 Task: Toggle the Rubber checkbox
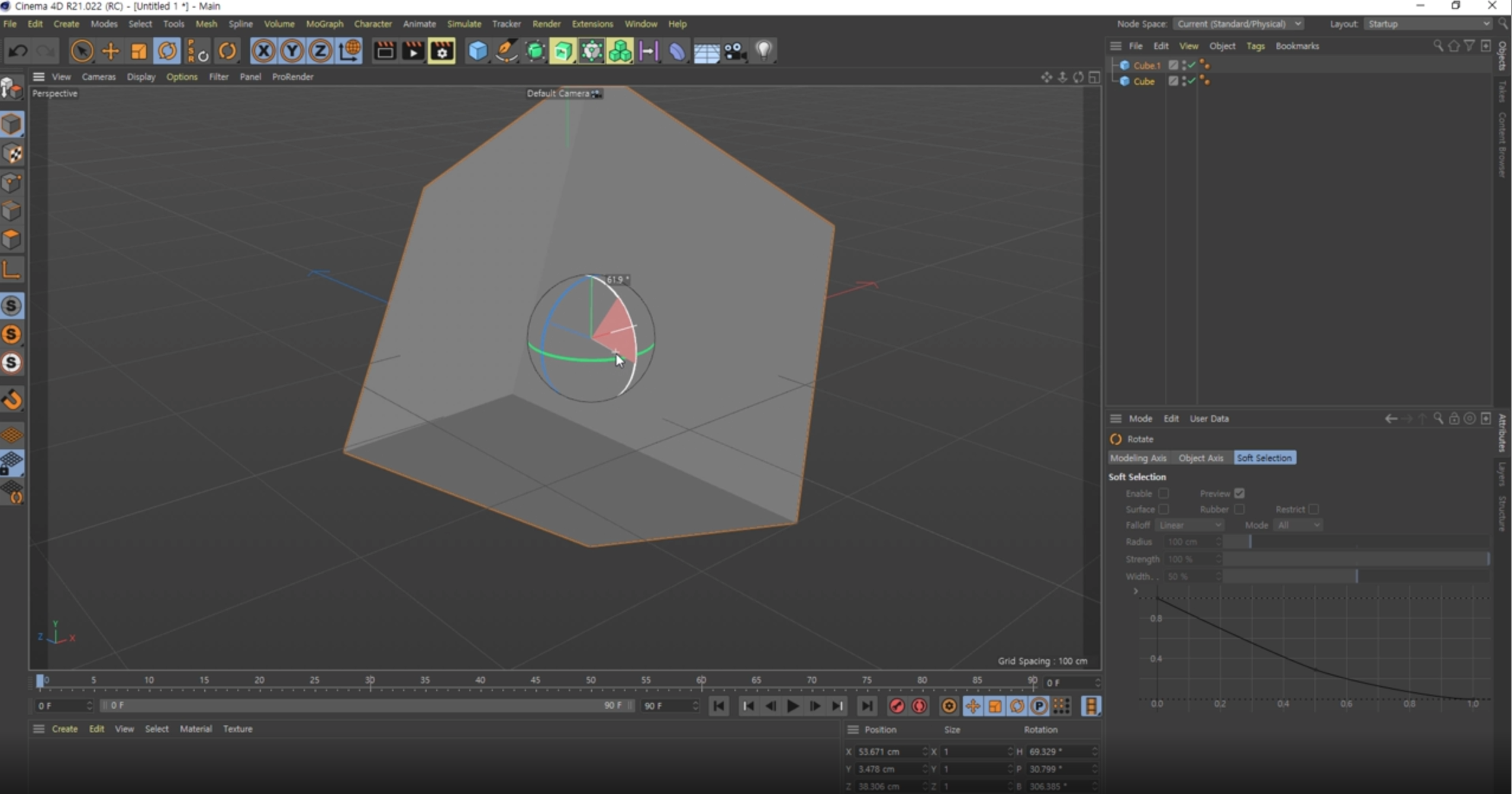pos(1239,509)
